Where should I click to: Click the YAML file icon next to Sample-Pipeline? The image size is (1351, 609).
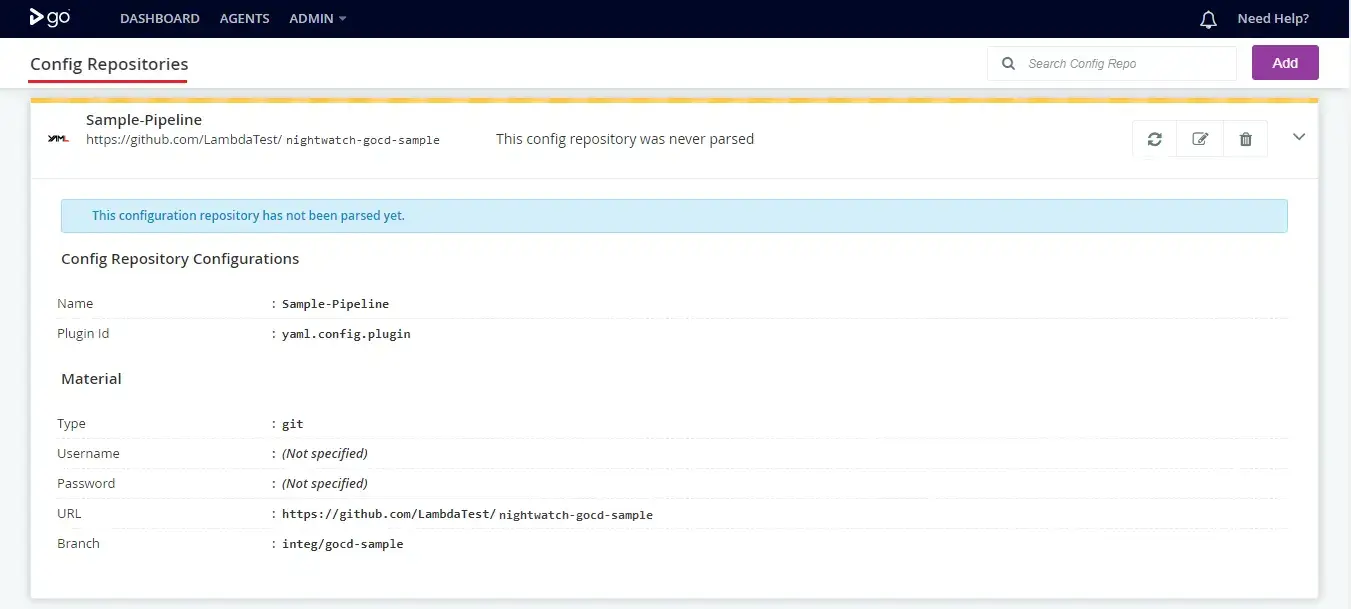point(58,139)
